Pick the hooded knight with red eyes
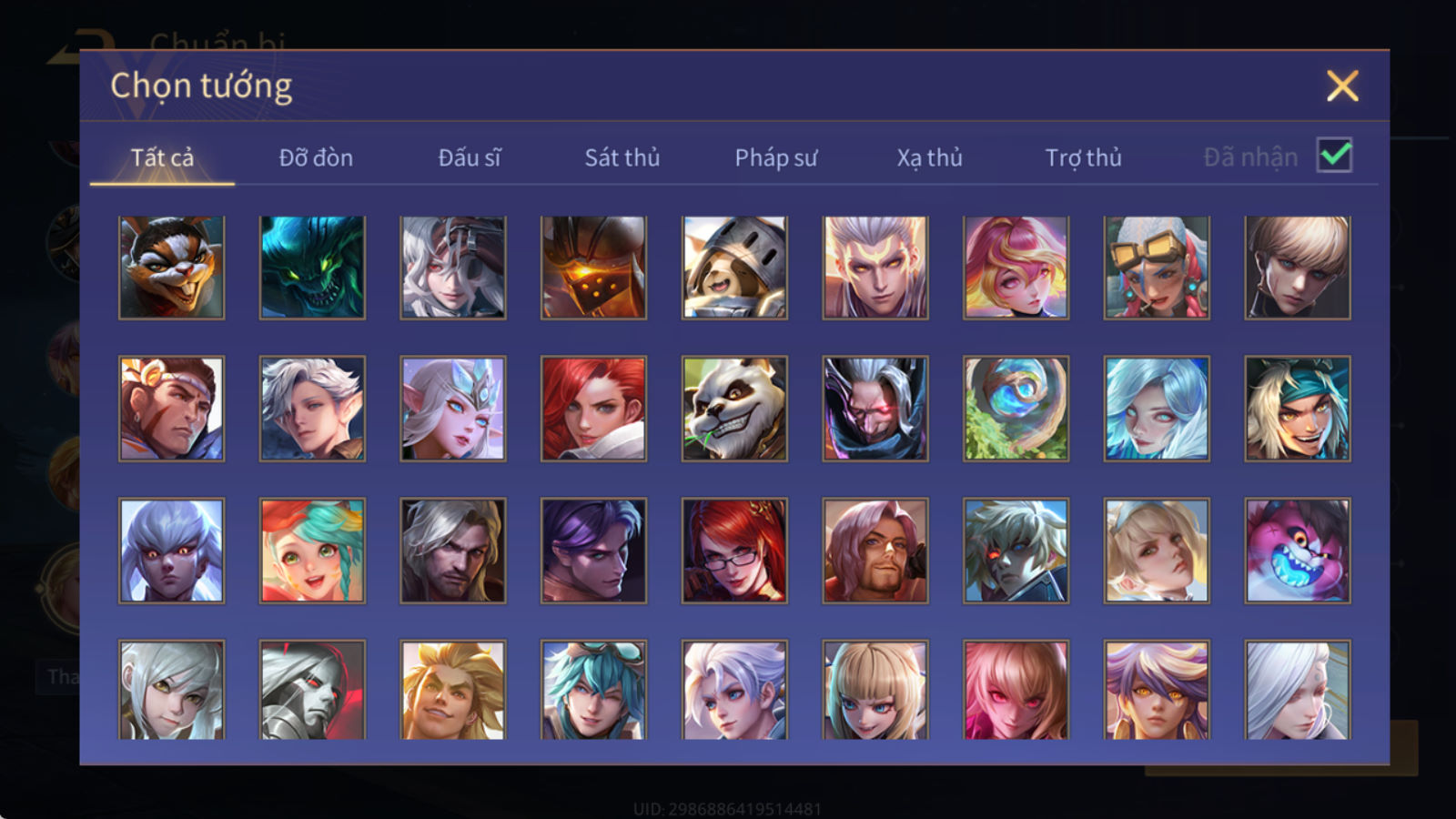Image resolution: width=1456 pixels, height=819 pixels. click(312, 690)
